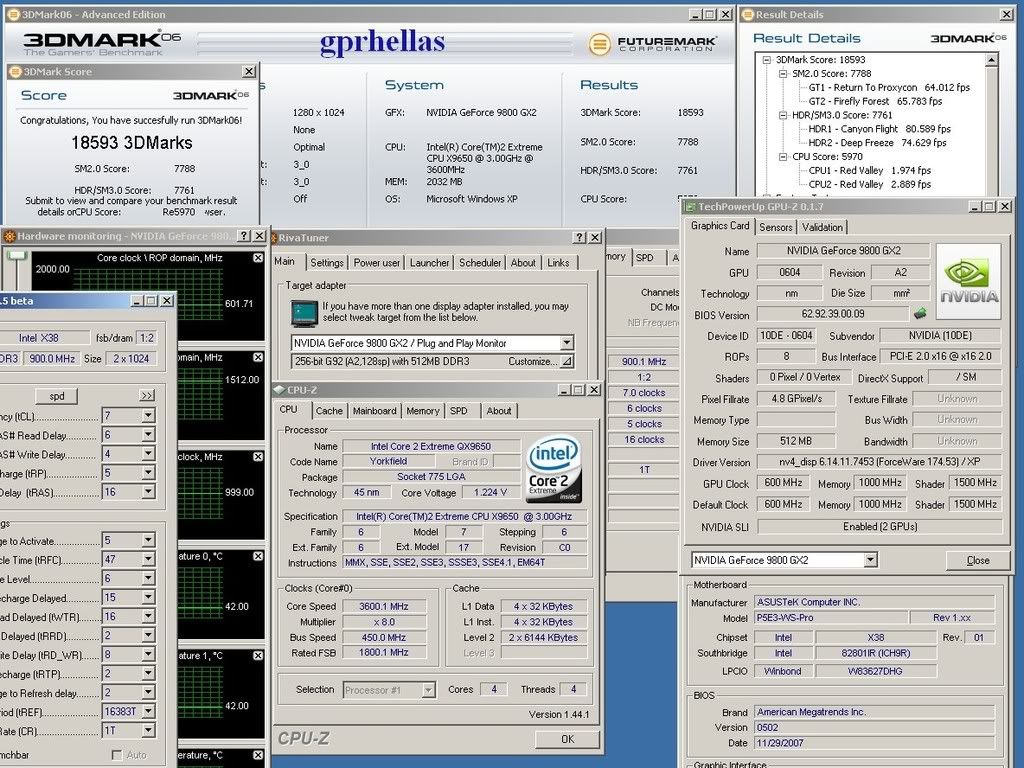Click the Result Details window title icon
Viewport: 1024px width, 768px height.
[748, 14]
